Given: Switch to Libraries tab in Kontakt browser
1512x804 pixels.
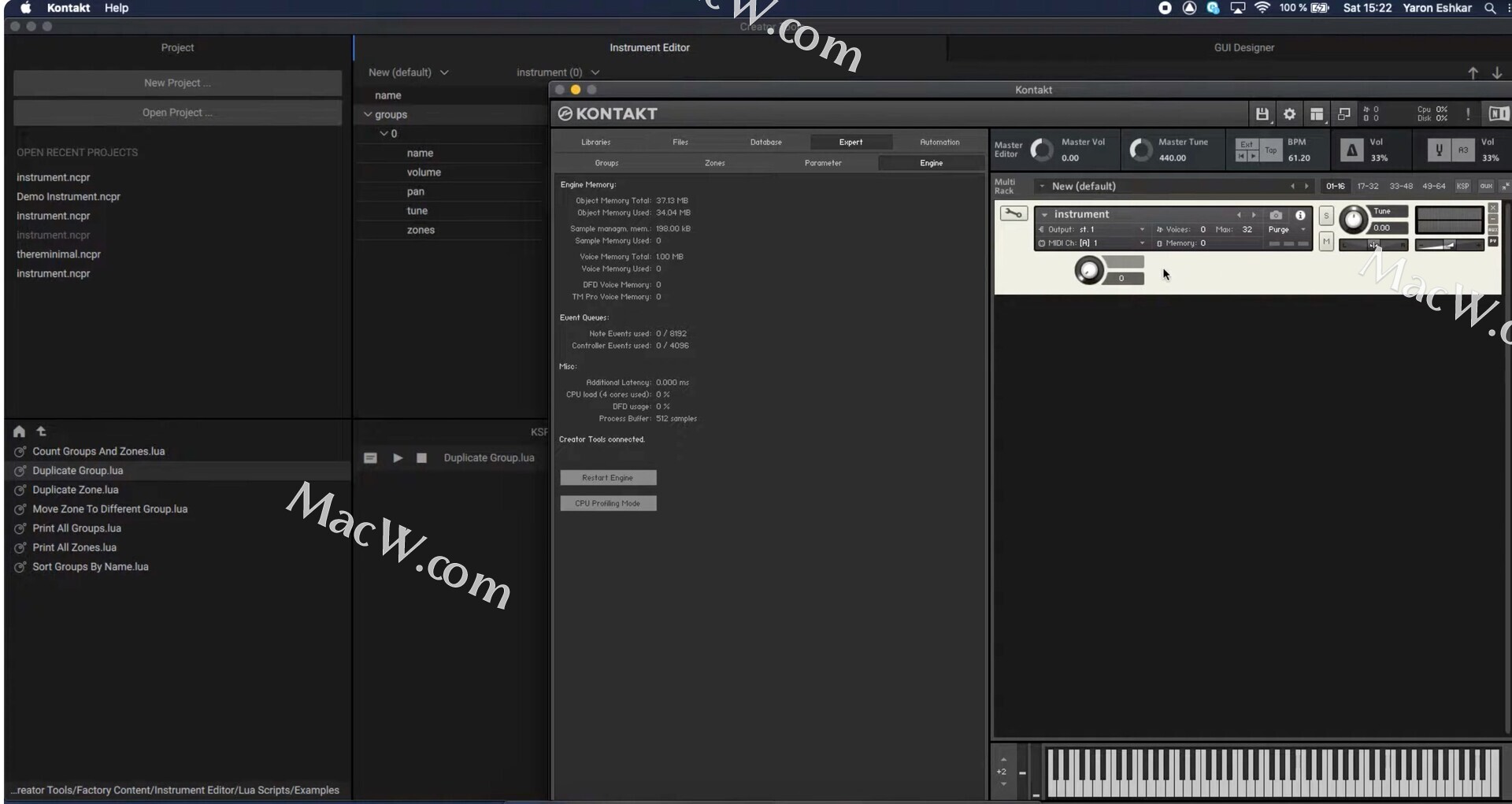Looking at the screenshot, I should coord(596,143).
